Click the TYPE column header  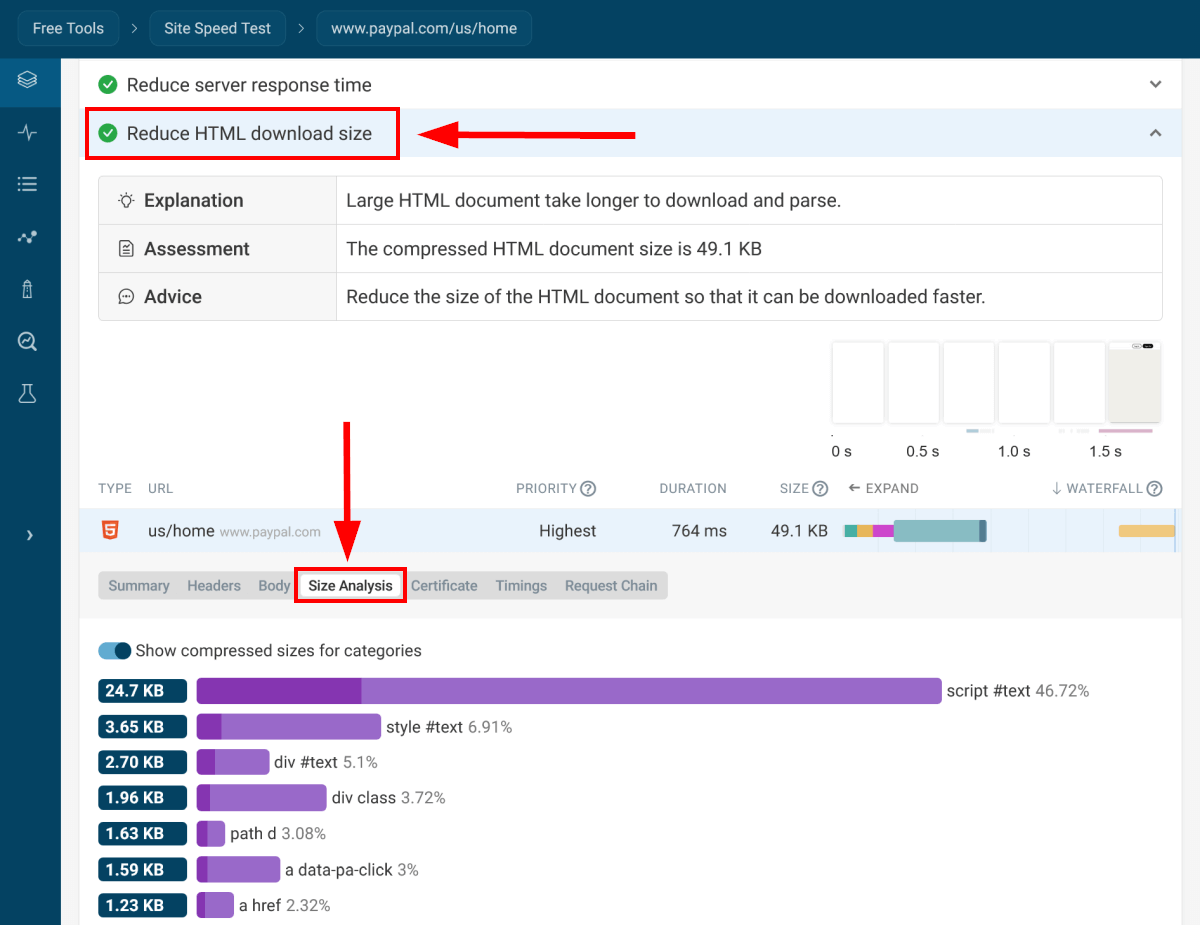point(115,489)
